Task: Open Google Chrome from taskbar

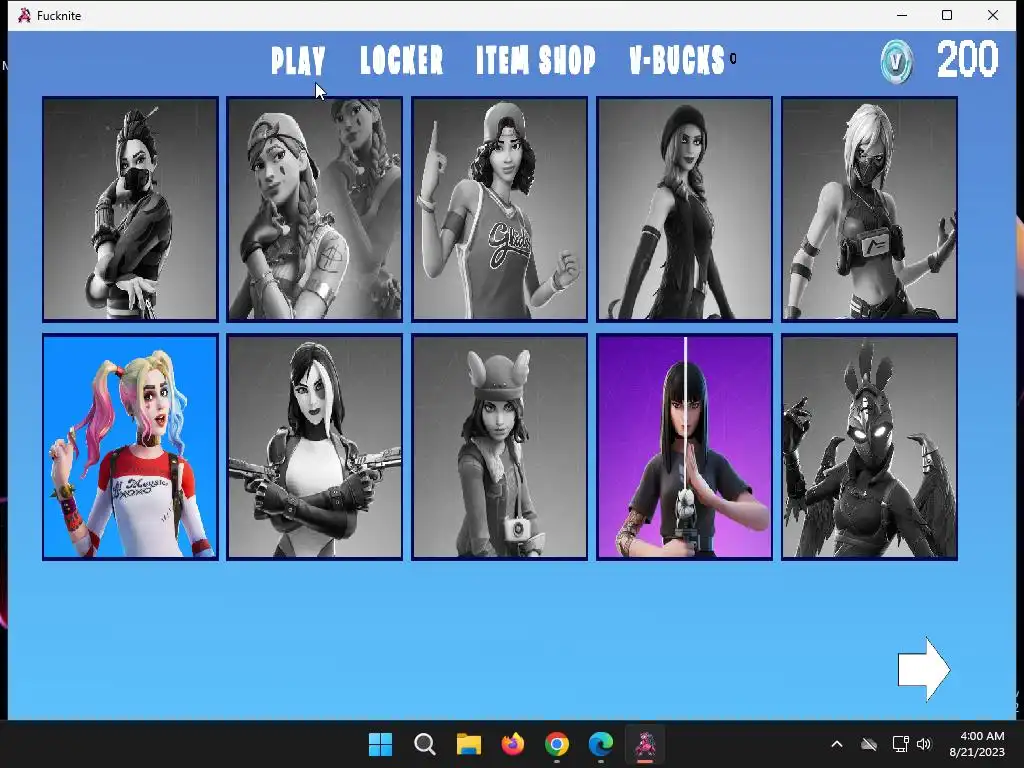Action: coord(556,744)
